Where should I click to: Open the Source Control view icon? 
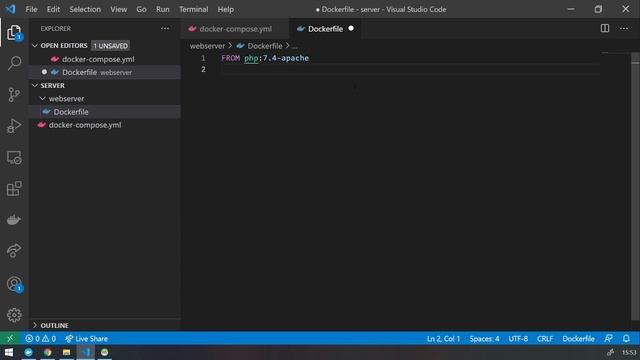14,95
